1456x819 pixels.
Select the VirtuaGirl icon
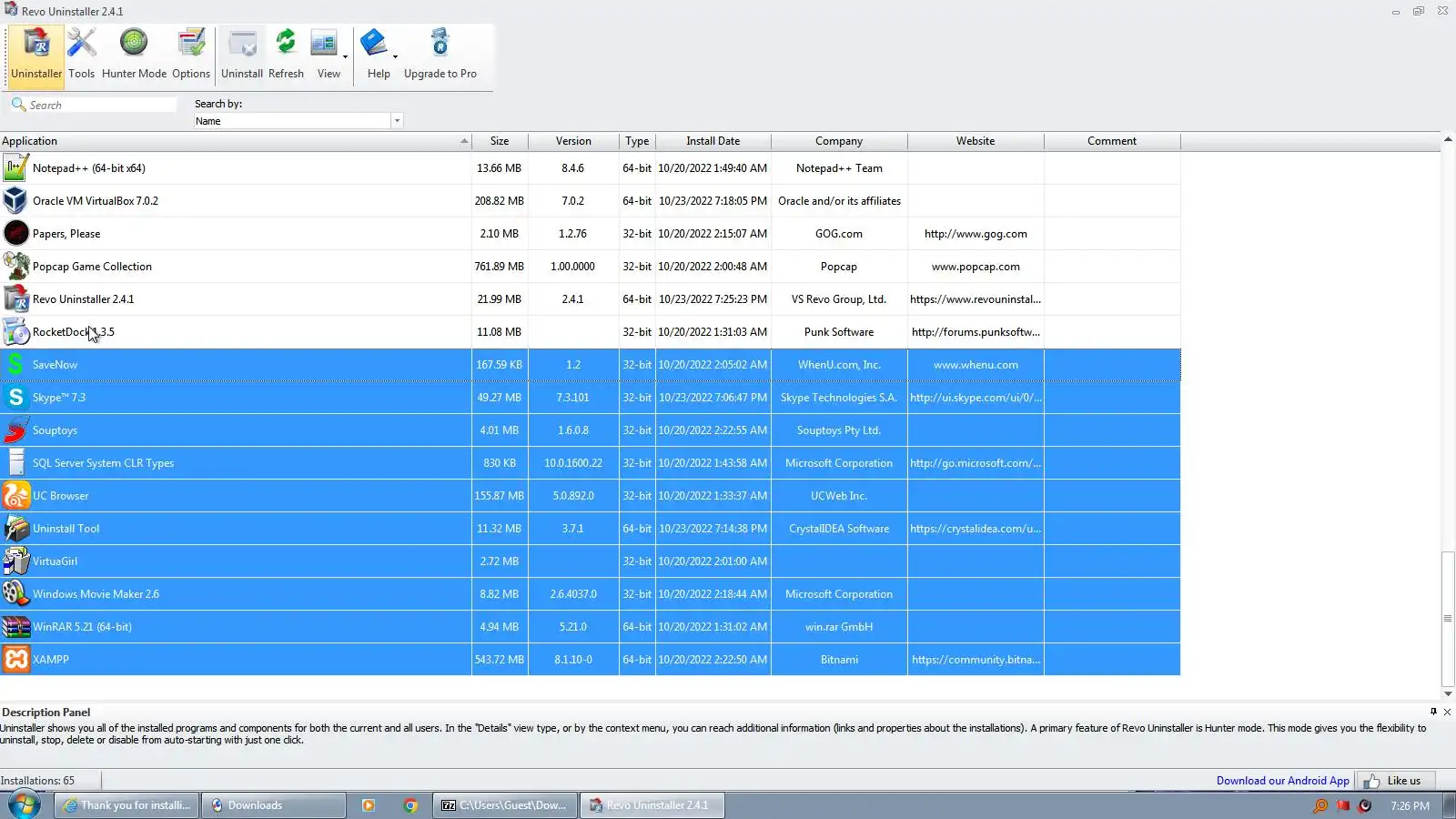(x=15, y=561)
